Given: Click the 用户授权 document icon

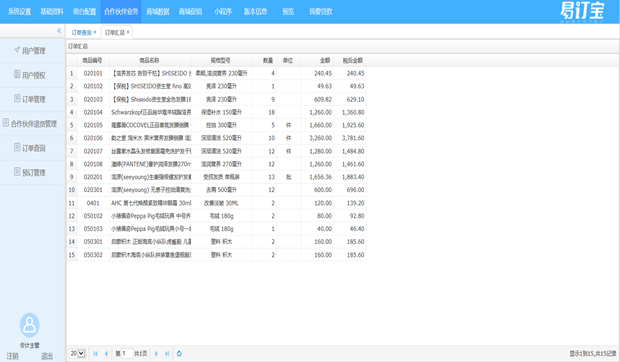Looking at the screenshot, I should click(x=17, y=74).
